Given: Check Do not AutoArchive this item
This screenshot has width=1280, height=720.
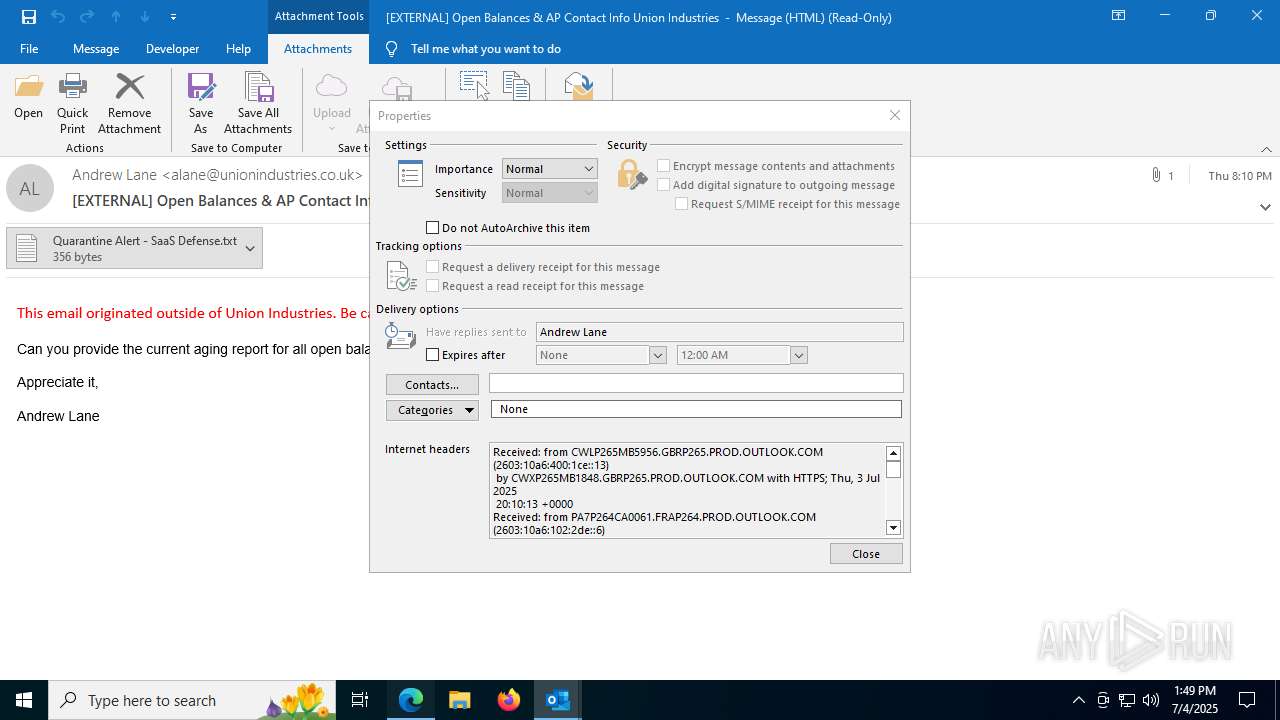Looking at the screenshot, I should (433, 228).
